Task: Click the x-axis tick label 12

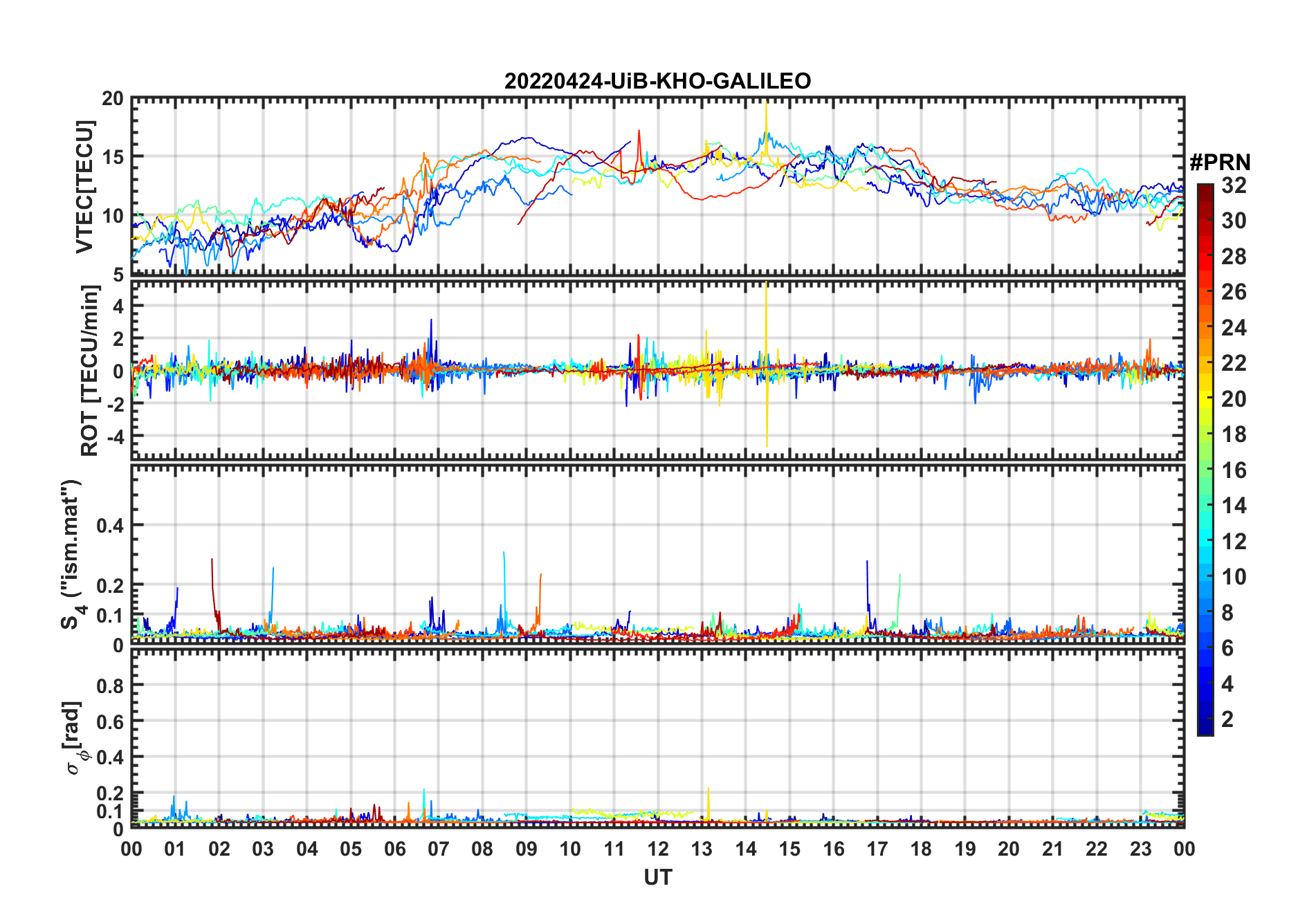Action: 658,849
